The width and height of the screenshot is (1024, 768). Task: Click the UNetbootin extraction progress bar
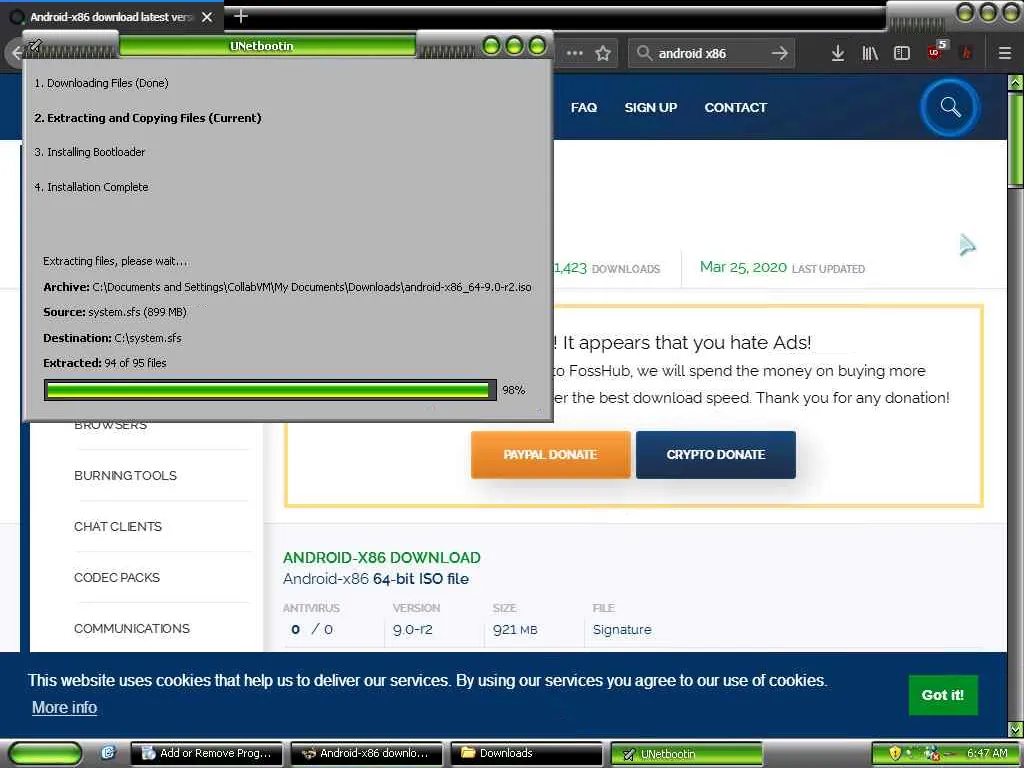(x=270, y=390)
